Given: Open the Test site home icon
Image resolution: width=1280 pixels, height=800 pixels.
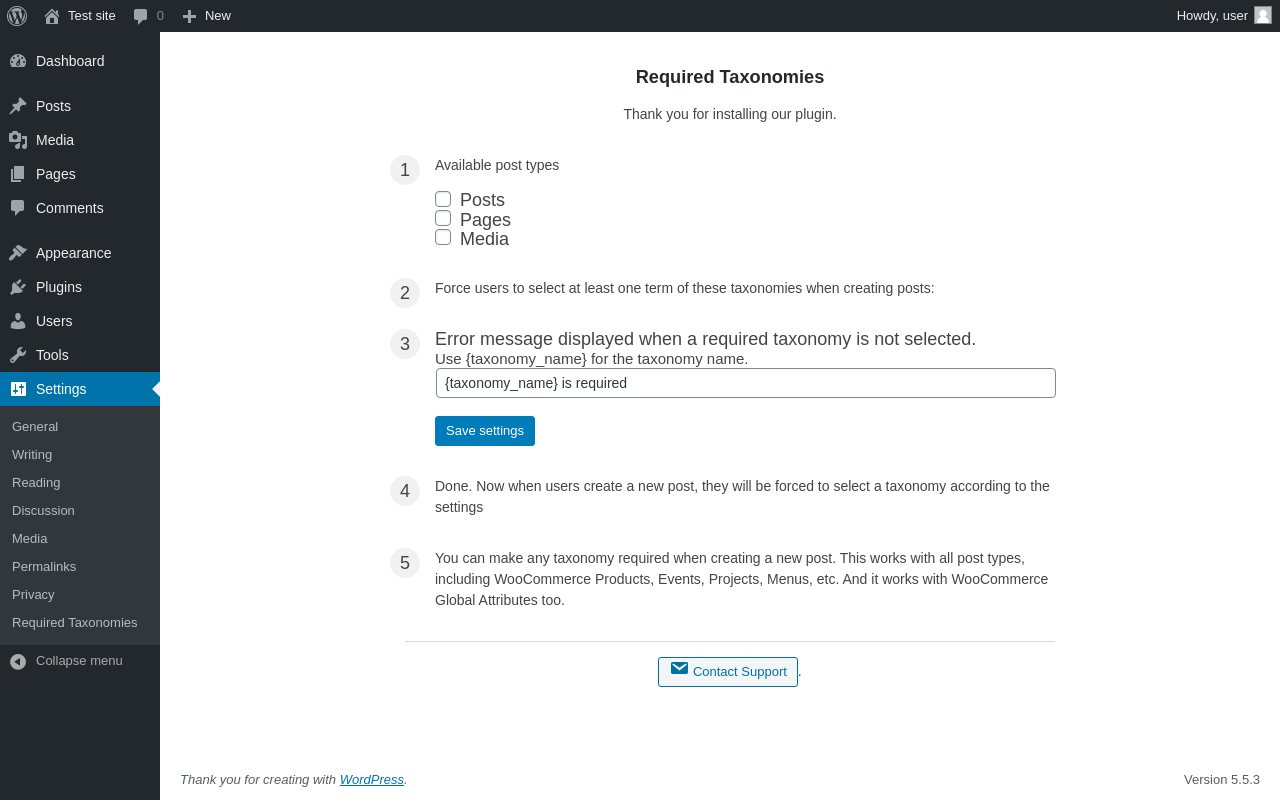Looking at the screenshot, I should tap(52, 16).
